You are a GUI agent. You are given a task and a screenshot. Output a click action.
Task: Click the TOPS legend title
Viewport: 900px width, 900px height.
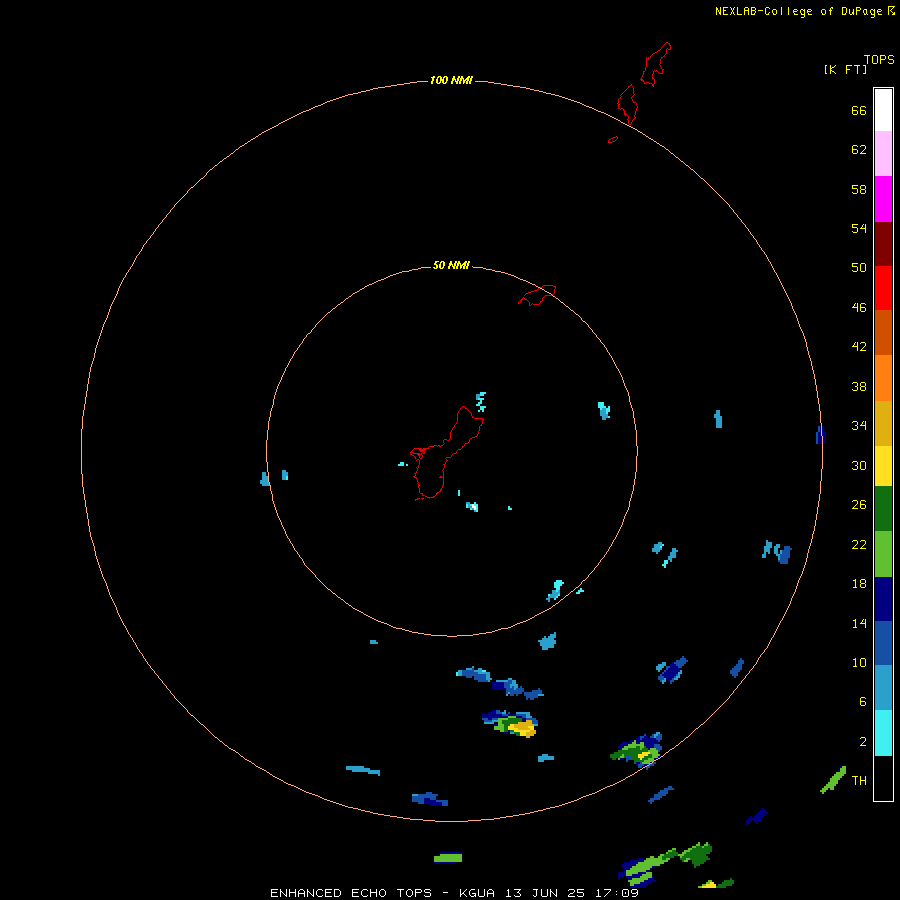(879, 59)
